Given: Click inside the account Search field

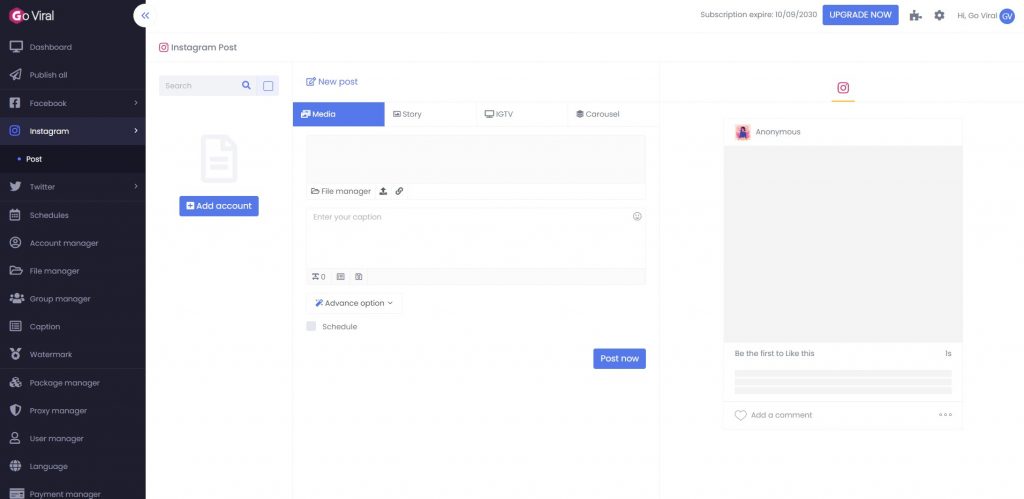Looking at the screenshot, I should (x=199, y=86).
